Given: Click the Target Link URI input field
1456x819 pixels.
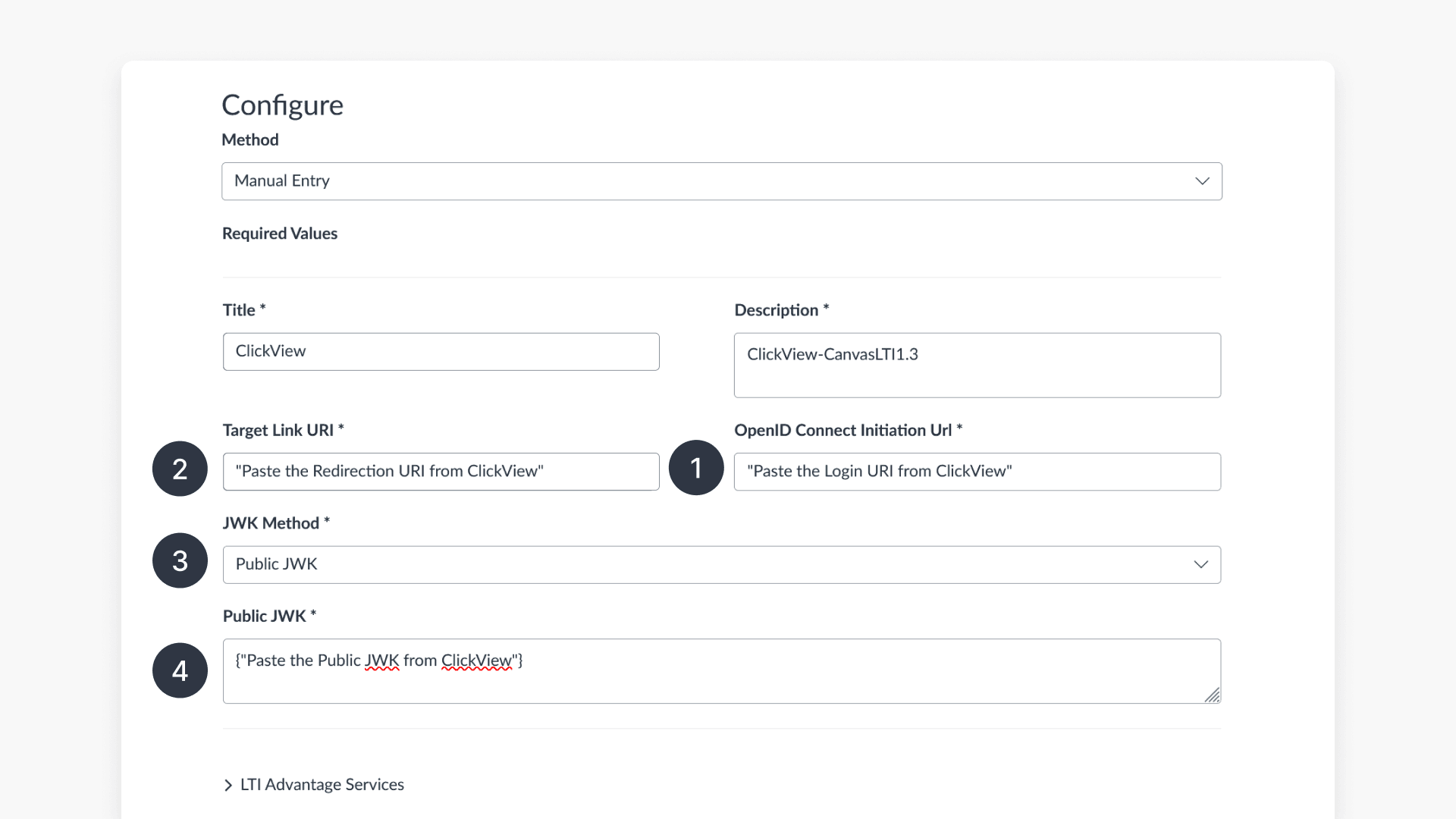Looking at the screenshot, I should [x=440, y=471].
